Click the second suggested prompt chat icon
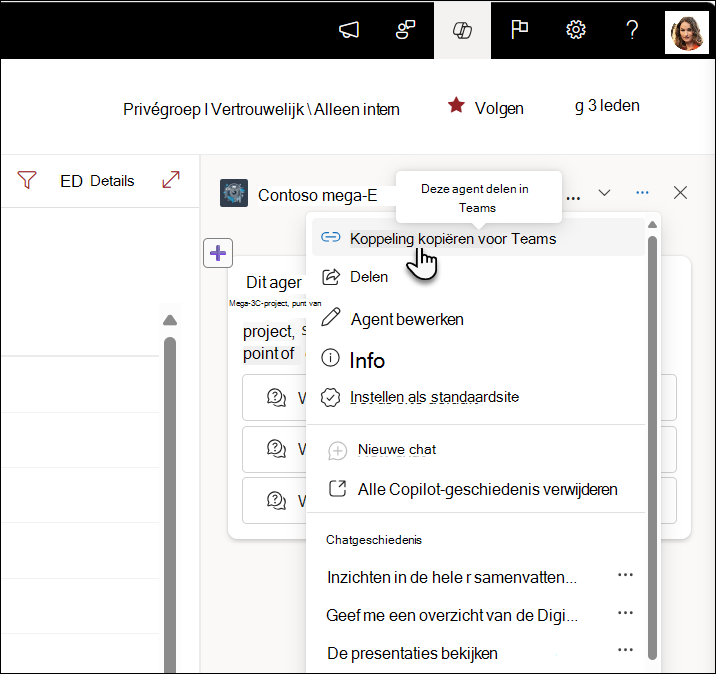 [x=276, y=448]
